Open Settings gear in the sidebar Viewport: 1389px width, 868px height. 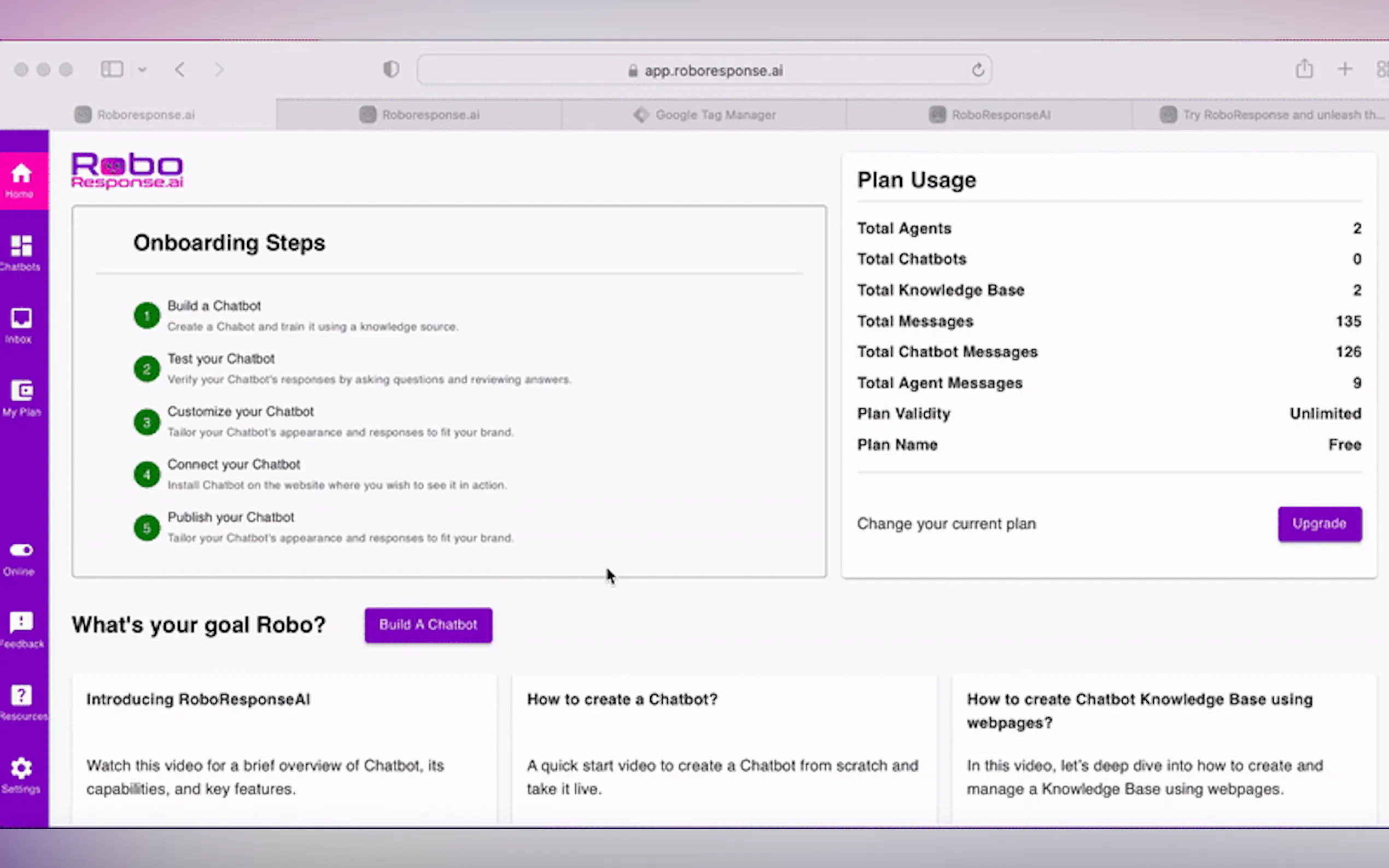(21, 768)
